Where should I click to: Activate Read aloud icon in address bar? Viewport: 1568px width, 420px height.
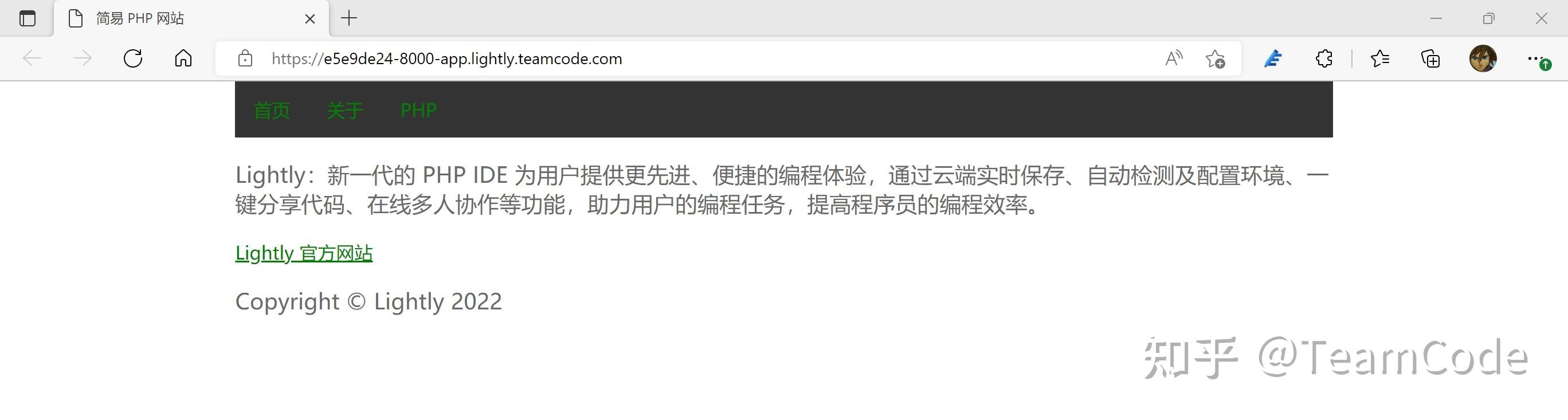(1174, 58)
